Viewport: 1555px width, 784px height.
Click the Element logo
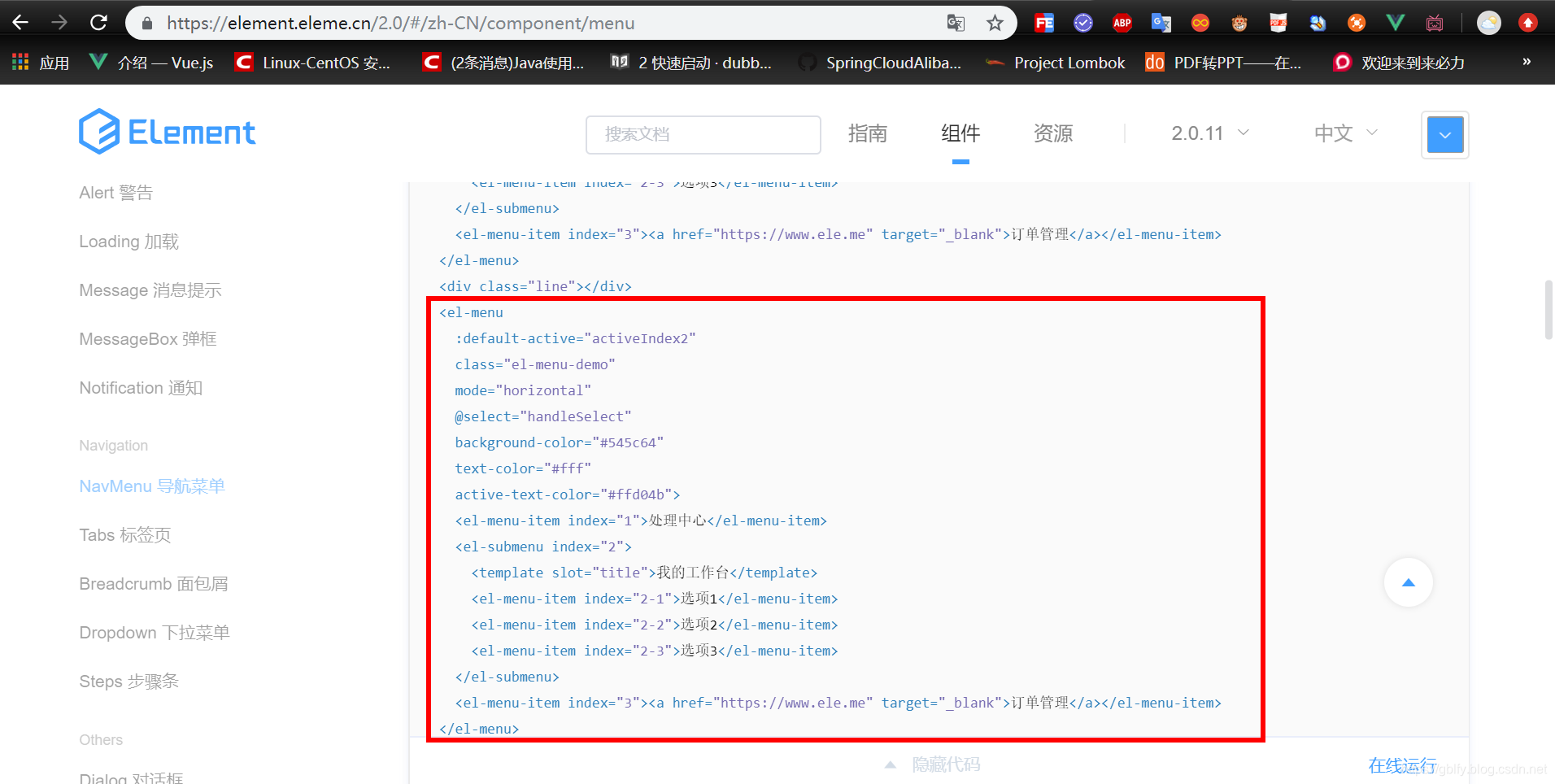coord(168,132)
